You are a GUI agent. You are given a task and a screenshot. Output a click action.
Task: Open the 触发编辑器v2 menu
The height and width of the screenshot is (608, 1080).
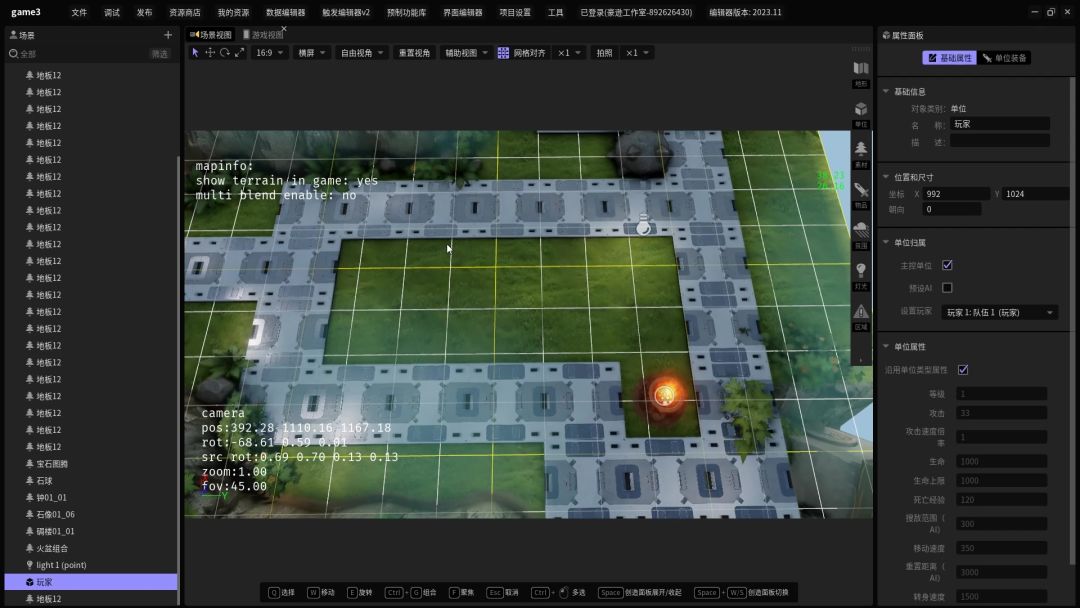[346, 13]
